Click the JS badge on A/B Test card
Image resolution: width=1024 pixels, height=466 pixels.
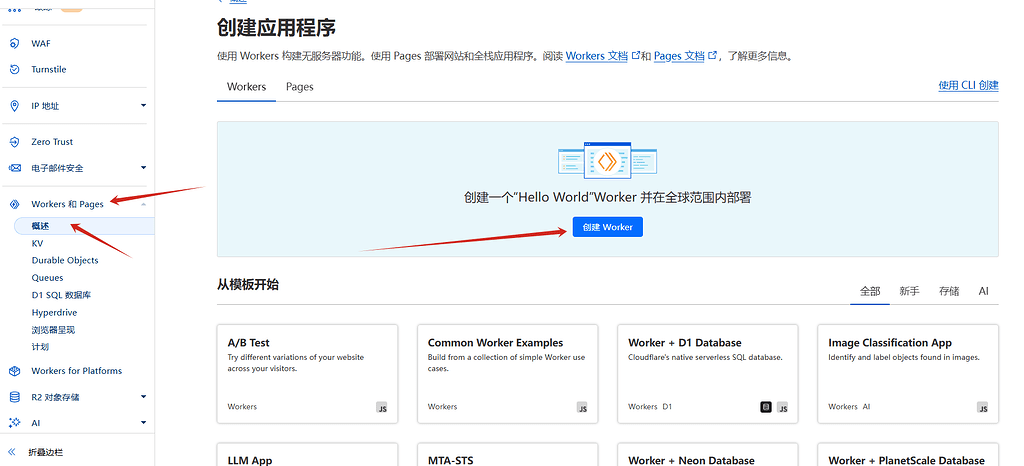382,407
